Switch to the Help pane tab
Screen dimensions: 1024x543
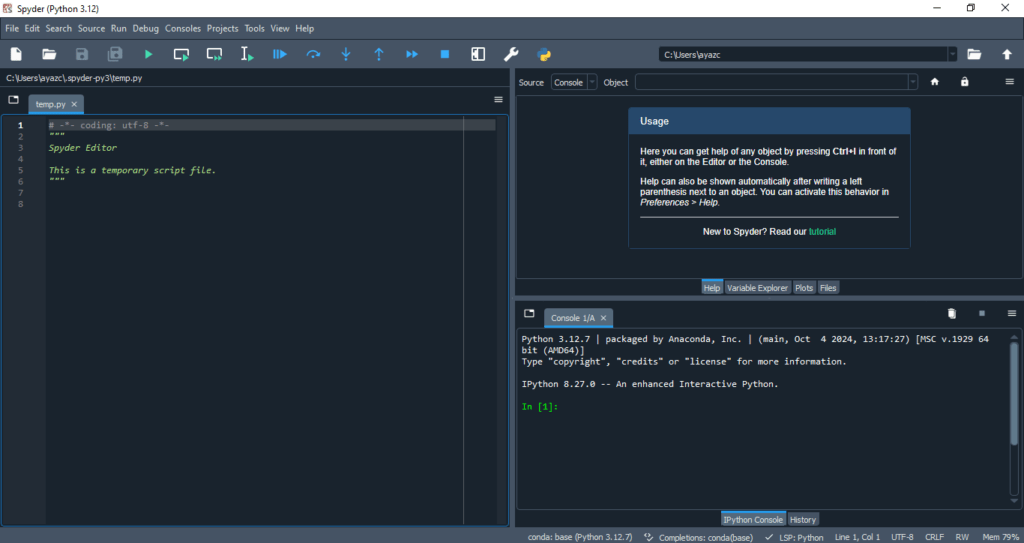[x=712, y=288]
